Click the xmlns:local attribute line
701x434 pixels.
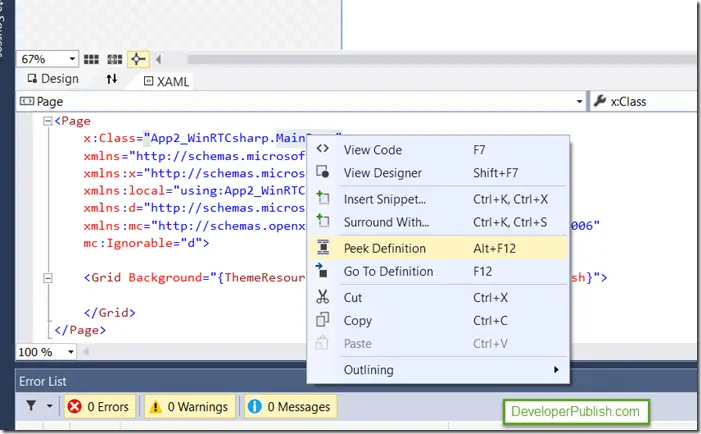click(x=195, y=191)
